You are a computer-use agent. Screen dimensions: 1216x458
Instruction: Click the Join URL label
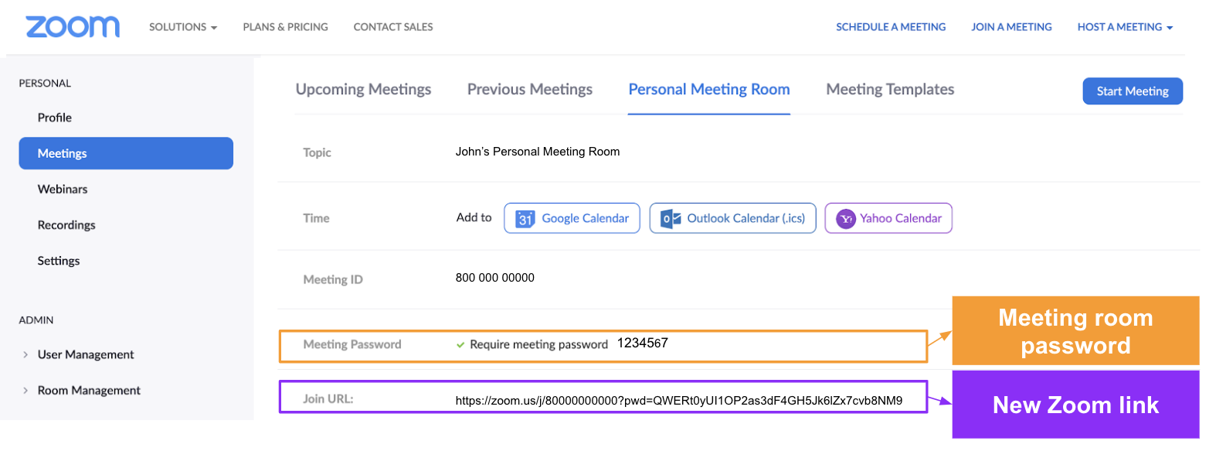[x=328, y=399]
